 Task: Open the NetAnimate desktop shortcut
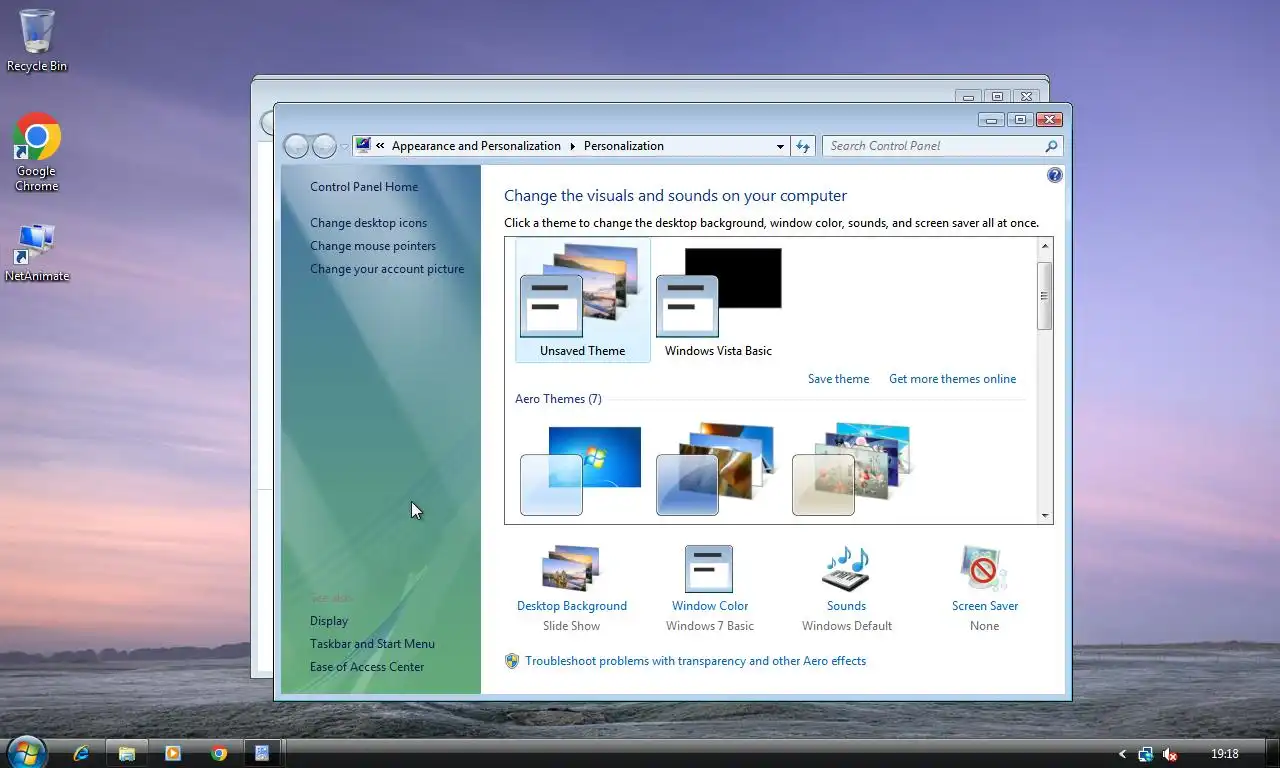(x=37, y=243)
